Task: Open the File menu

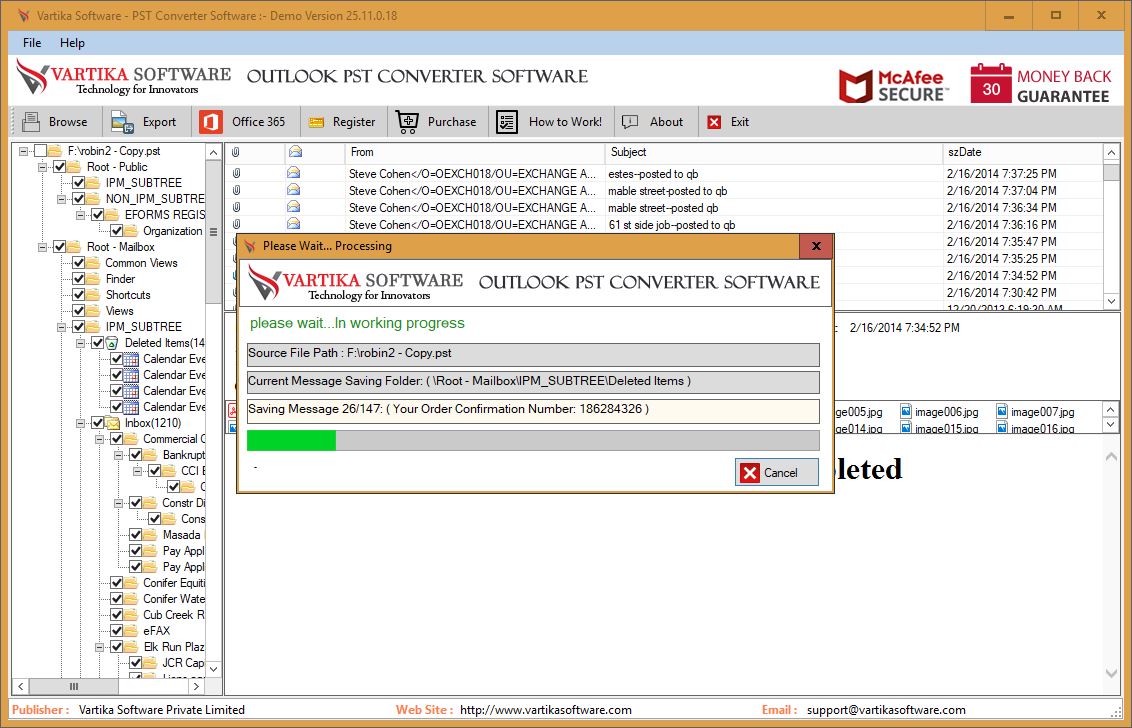Action: point(32,43)
